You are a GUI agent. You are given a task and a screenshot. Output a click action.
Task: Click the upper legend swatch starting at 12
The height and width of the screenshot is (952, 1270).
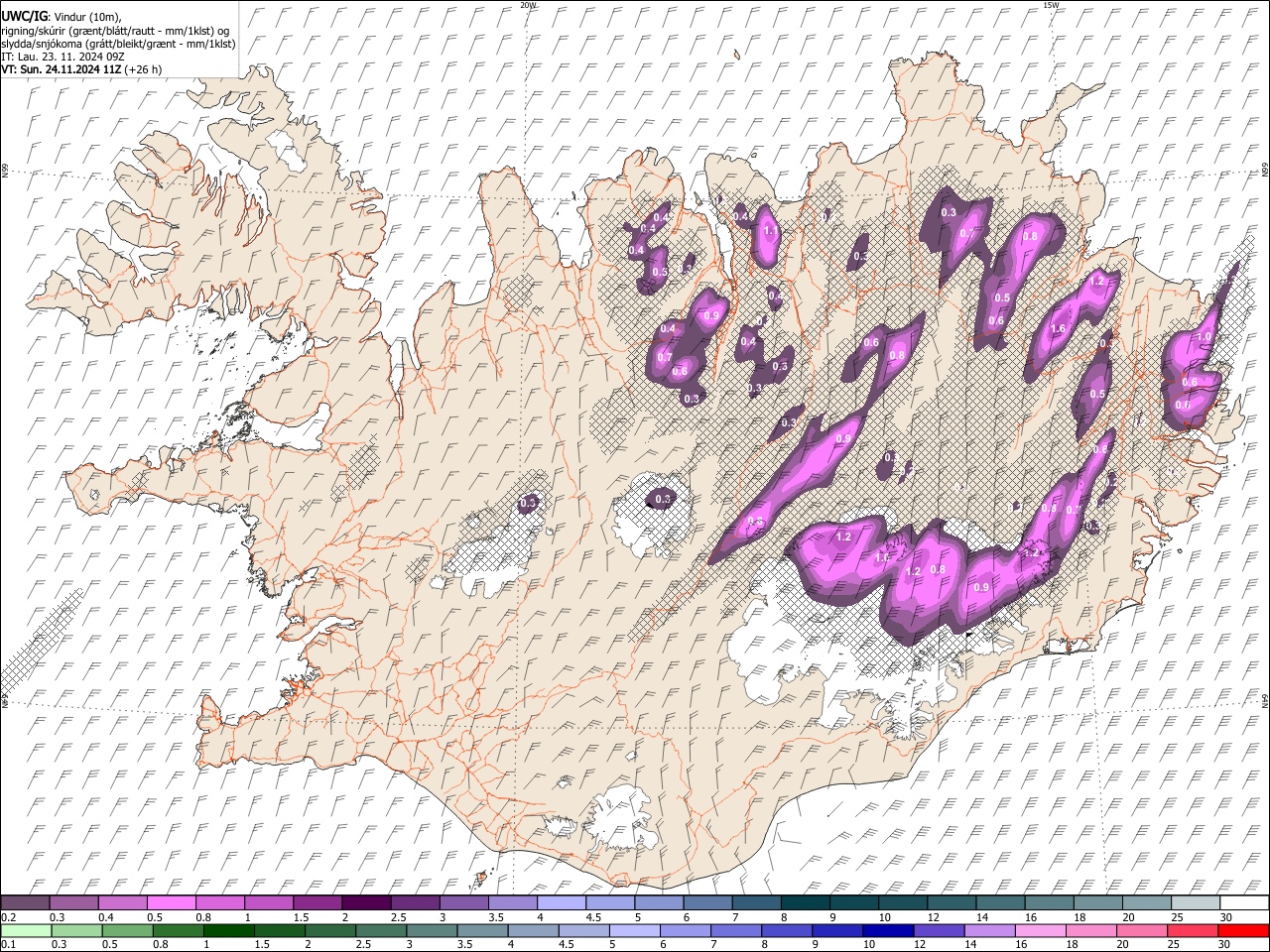tap(952, 902)
